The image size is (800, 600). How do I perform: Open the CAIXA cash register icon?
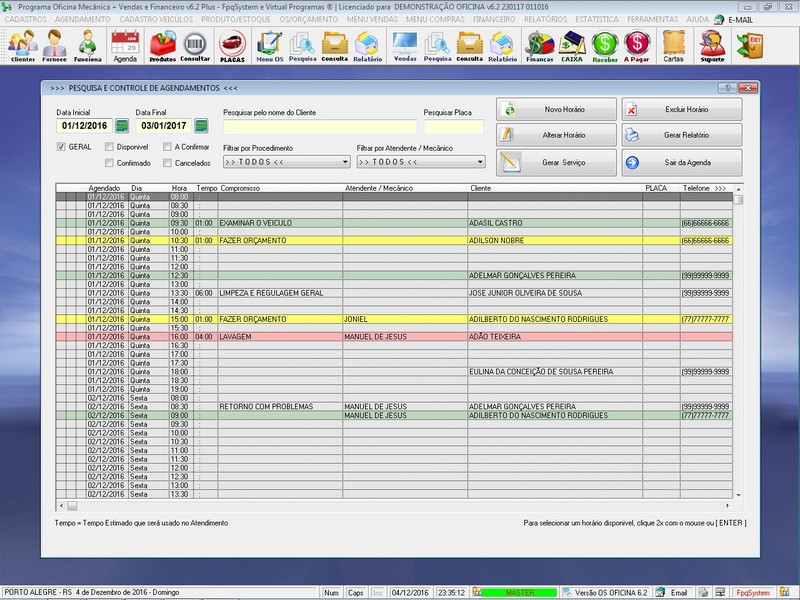tap(571, 46)
